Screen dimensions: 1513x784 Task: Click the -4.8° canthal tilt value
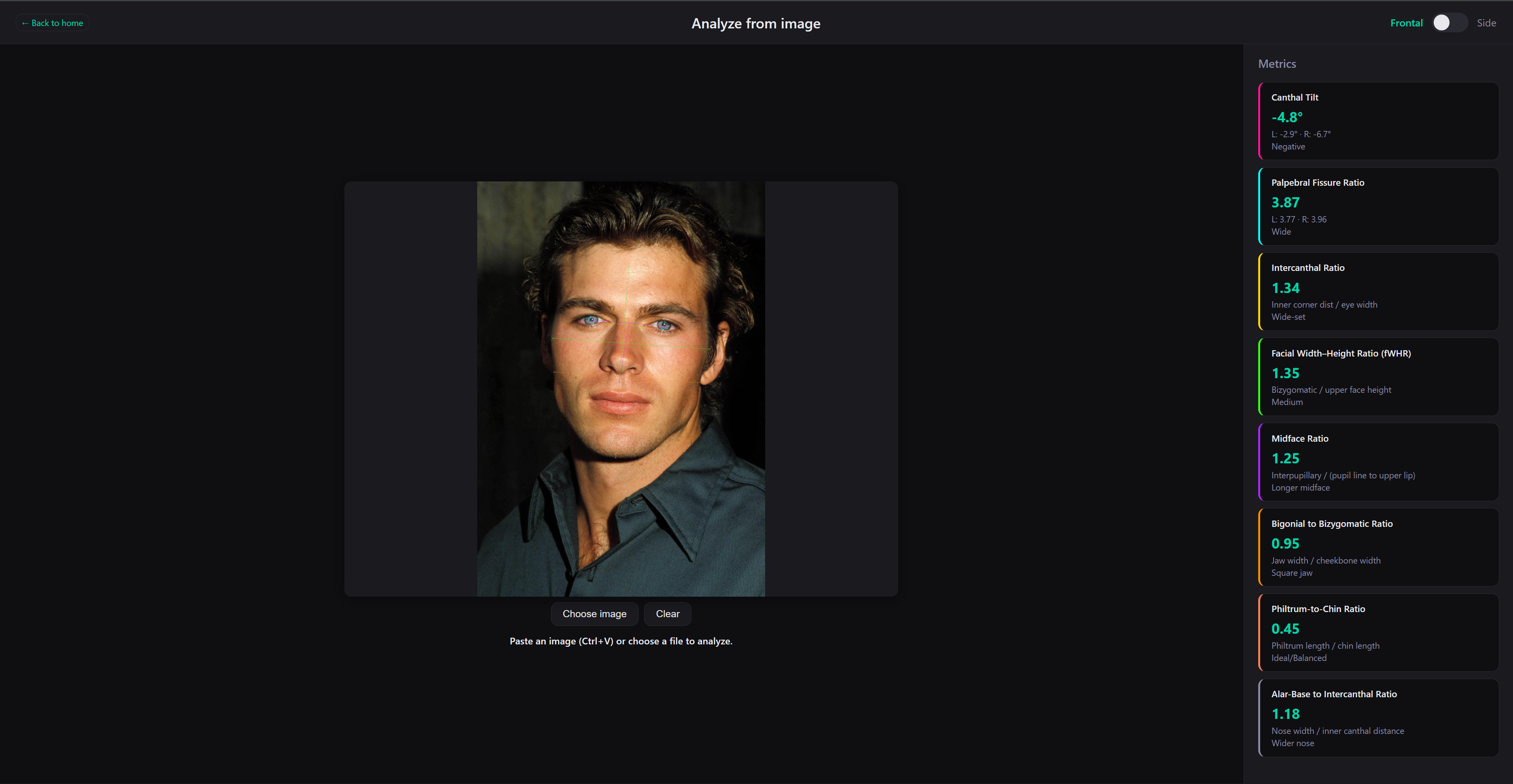[1287, 118]
